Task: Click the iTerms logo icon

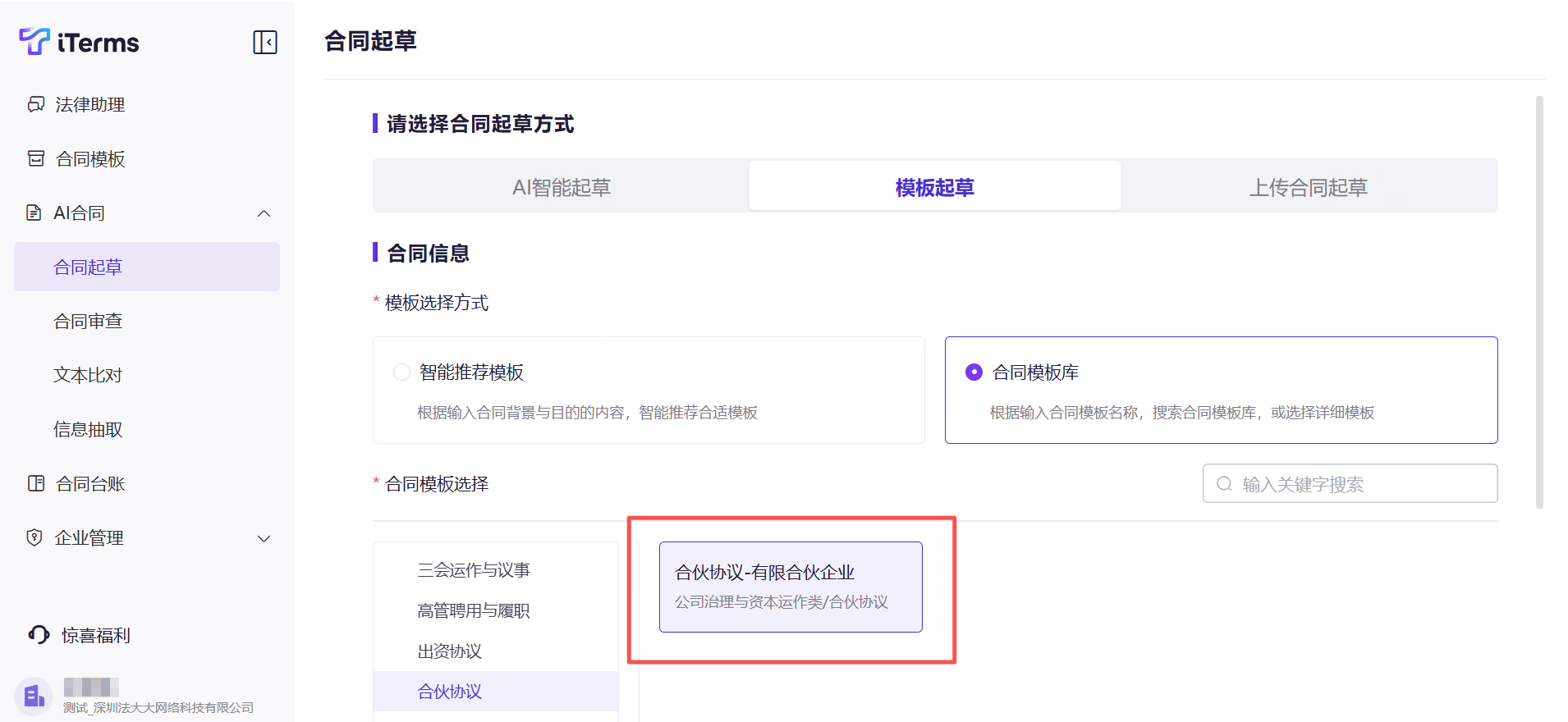Action: coord(34,41)
